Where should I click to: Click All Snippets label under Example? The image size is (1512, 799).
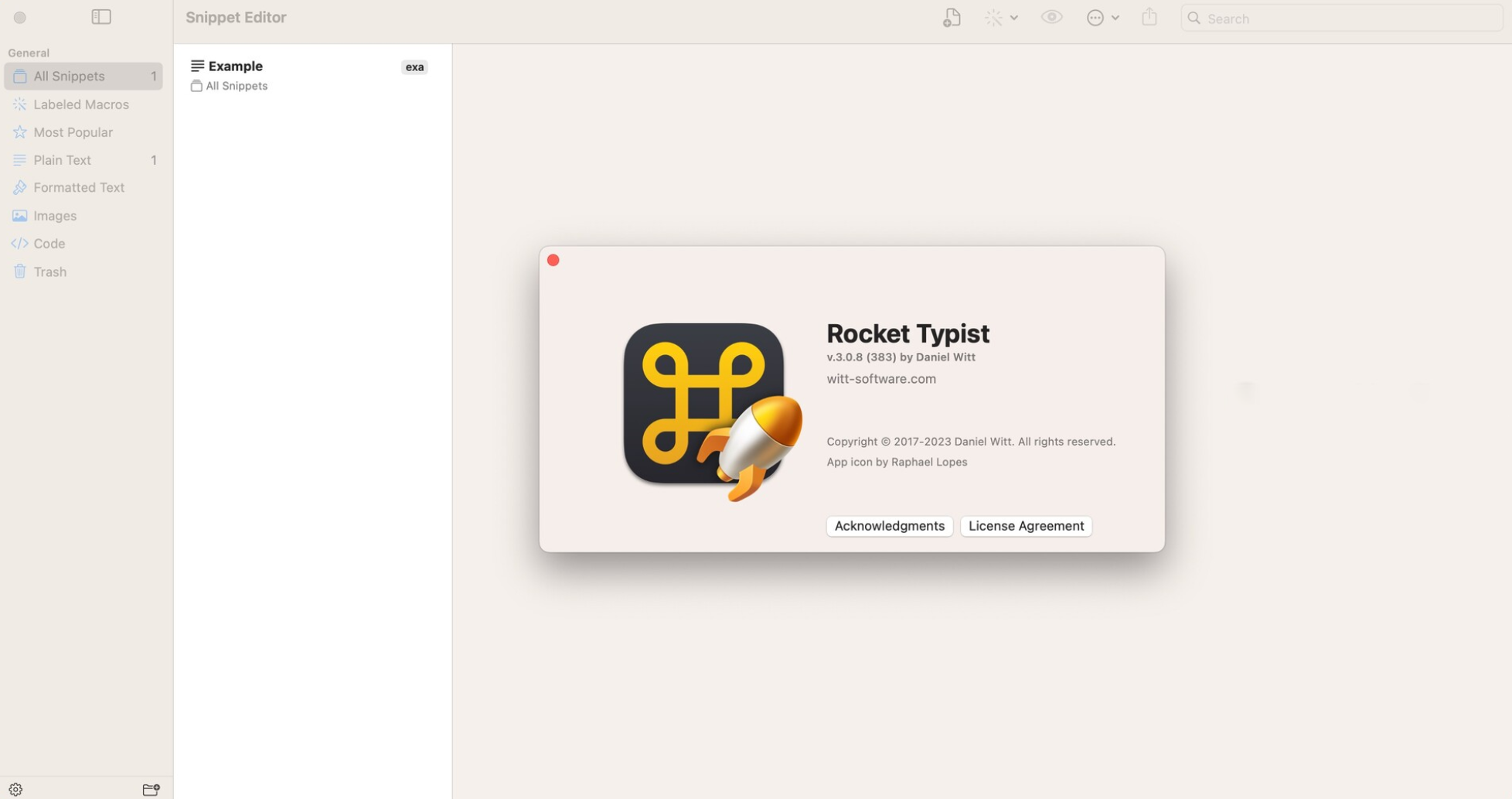click(237, 86)
